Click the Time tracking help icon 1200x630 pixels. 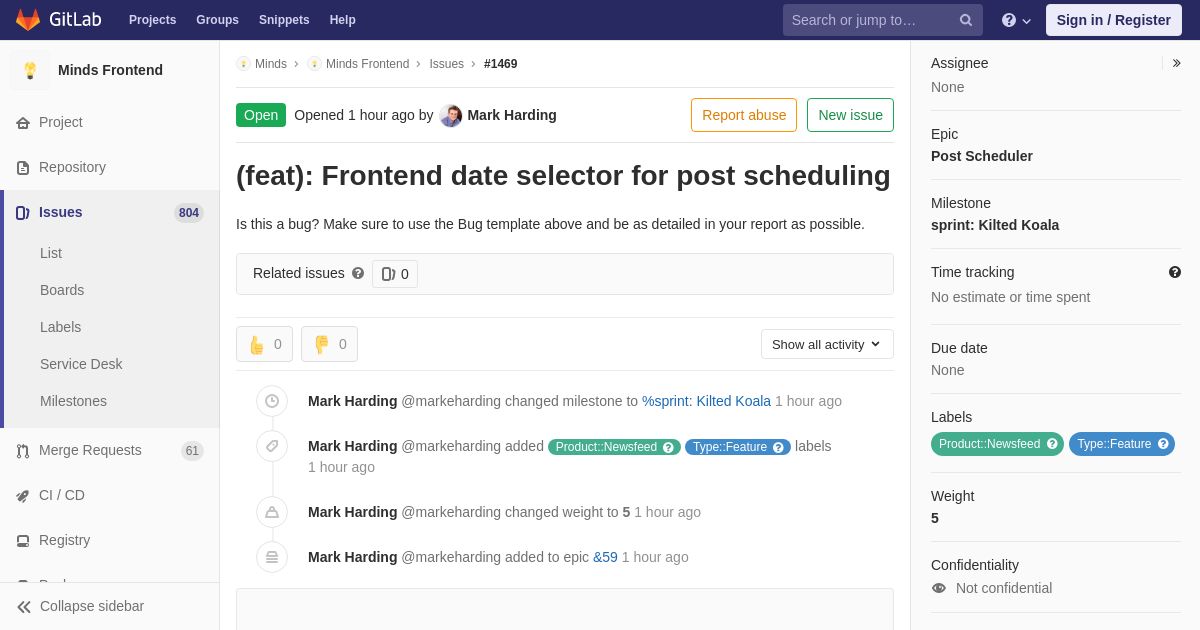(1175, 272)
